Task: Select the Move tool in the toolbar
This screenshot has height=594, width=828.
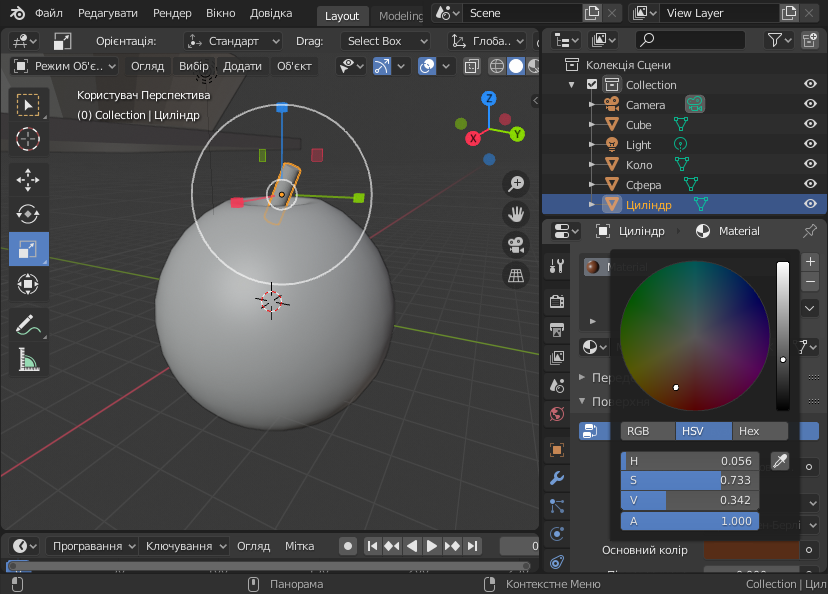Action: click(x=28, y=179)
